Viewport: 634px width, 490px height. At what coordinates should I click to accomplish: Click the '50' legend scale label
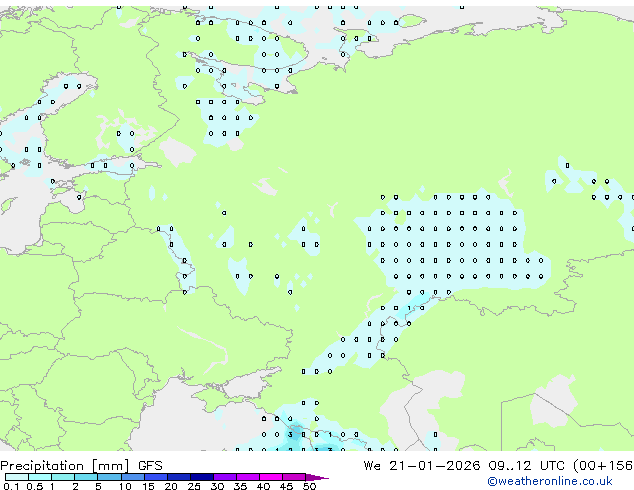tap(309, 486)
